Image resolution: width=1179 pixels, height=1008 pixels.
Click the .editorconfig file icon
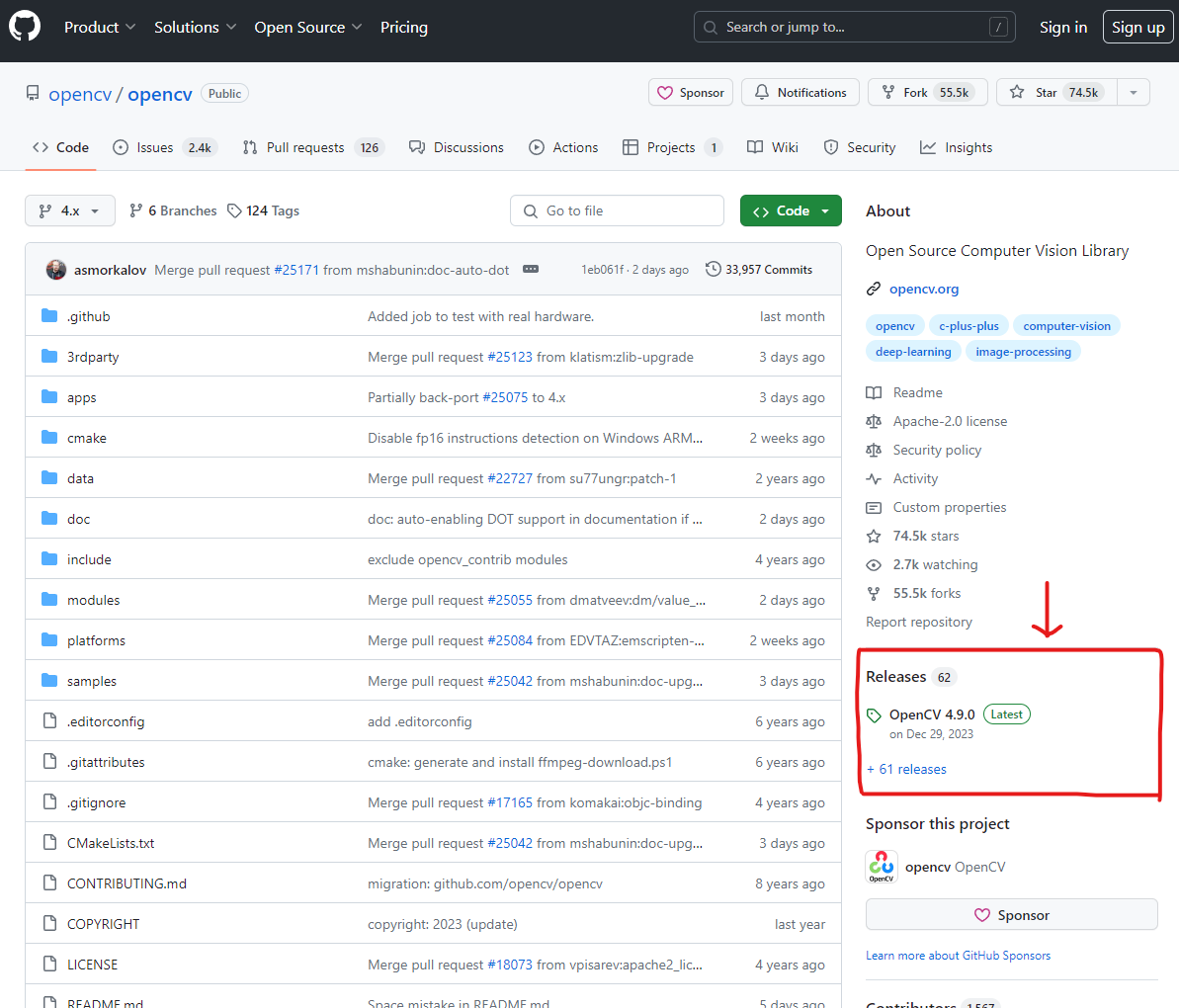pos(49,720)
